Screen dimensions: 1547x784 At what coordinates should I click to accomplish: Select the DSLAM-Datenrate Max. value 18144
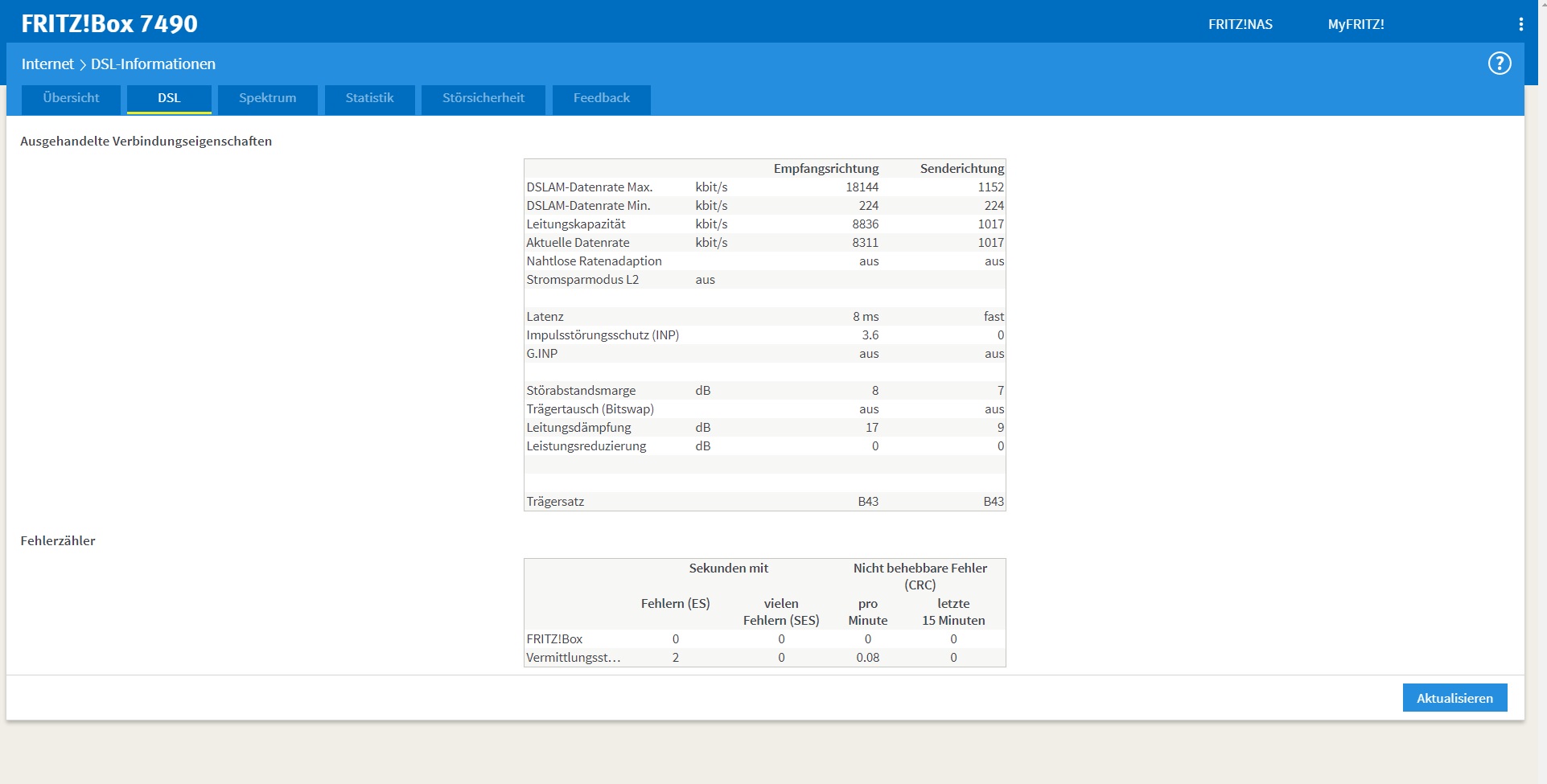[862, 187]
